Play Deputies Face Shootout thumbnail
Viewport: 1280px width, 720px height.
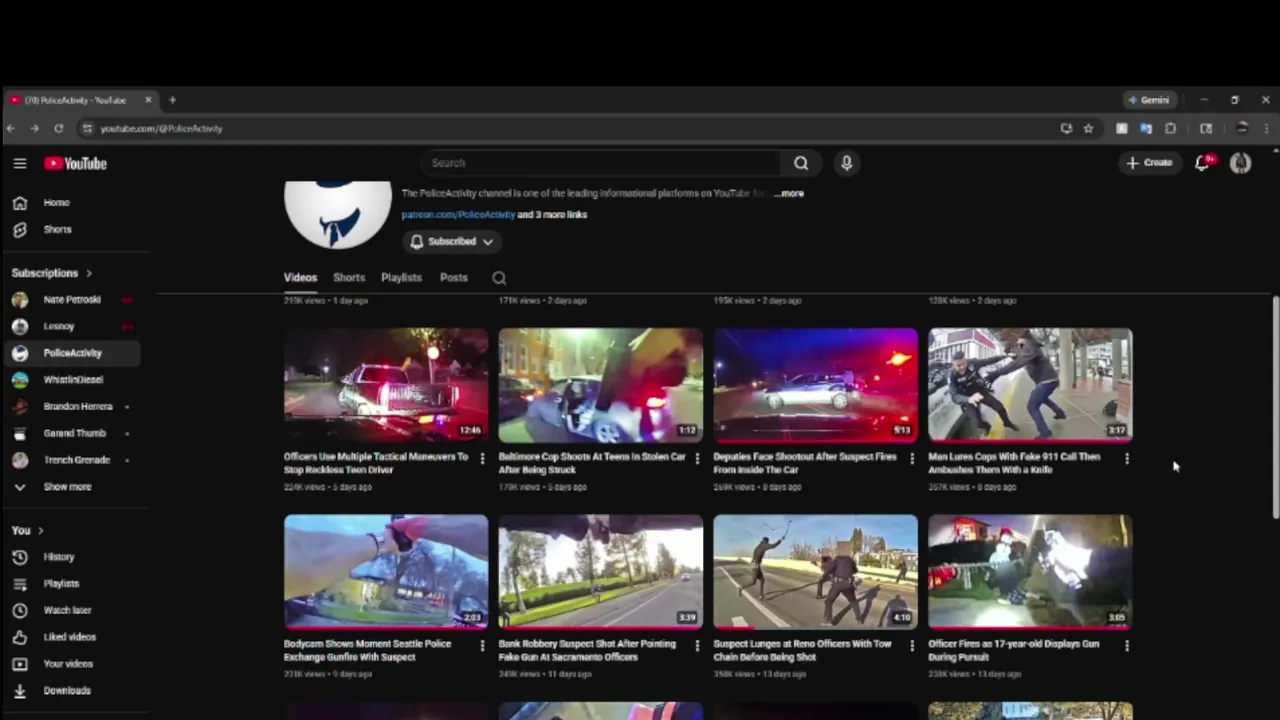tap(815, 385)
